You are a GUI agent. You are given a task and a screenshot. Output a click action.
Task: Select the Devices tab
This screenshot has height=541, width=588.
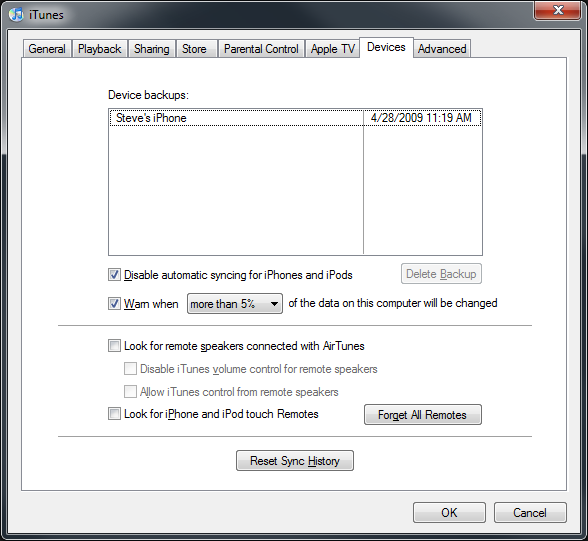click(386, 47)
